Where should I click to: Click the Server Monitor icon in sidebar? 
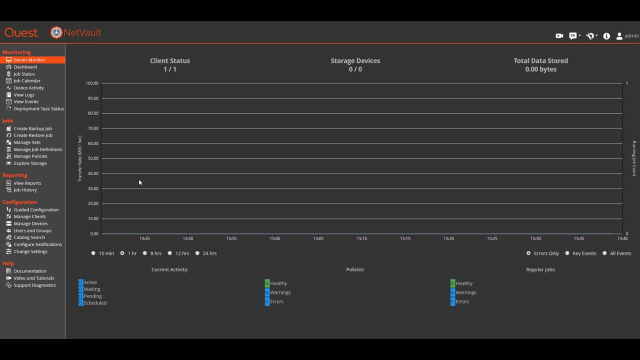click(9, 60)
